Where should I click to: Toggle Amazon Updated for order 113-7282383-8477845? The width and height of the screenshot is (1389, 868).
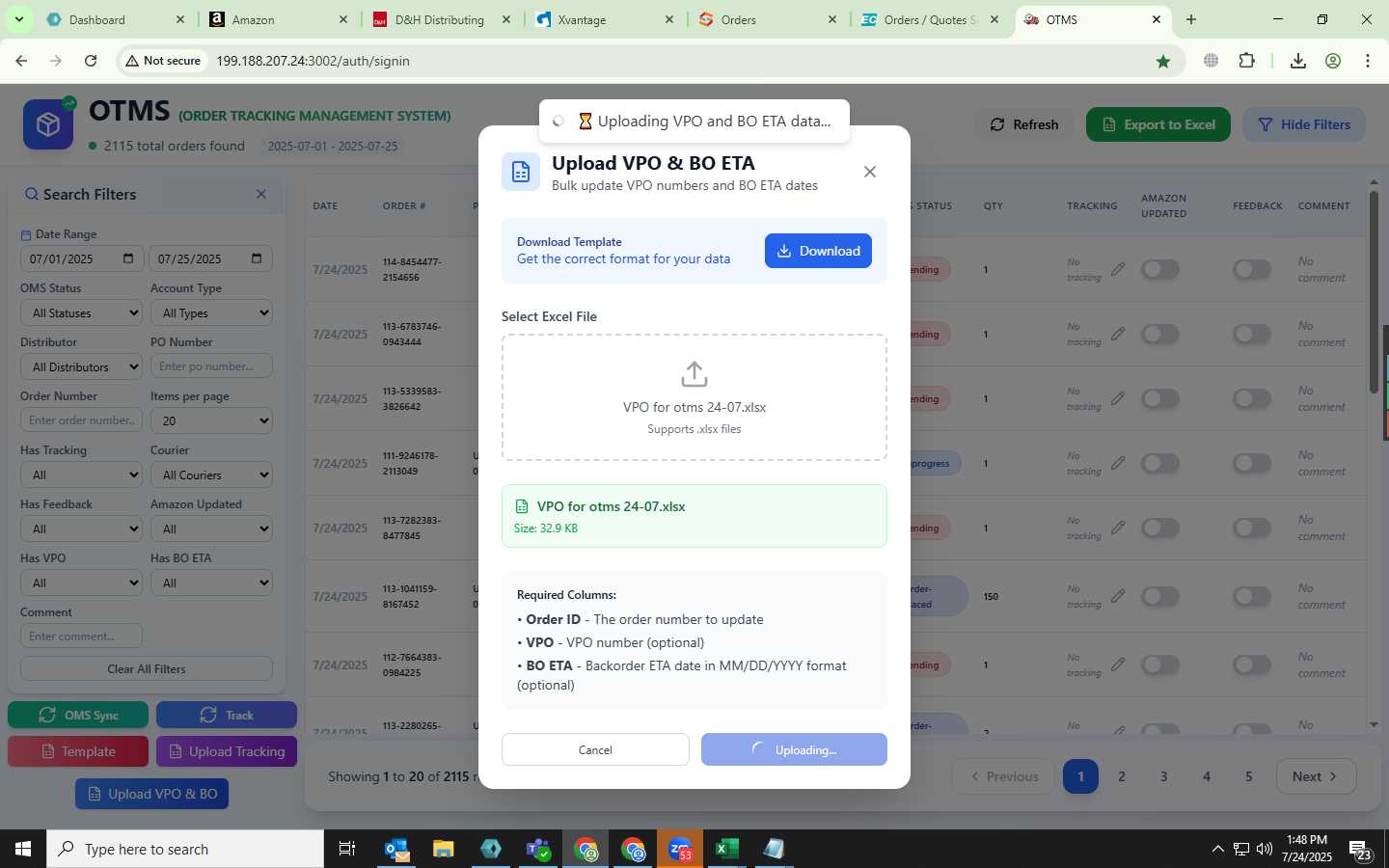[1160, 528]
